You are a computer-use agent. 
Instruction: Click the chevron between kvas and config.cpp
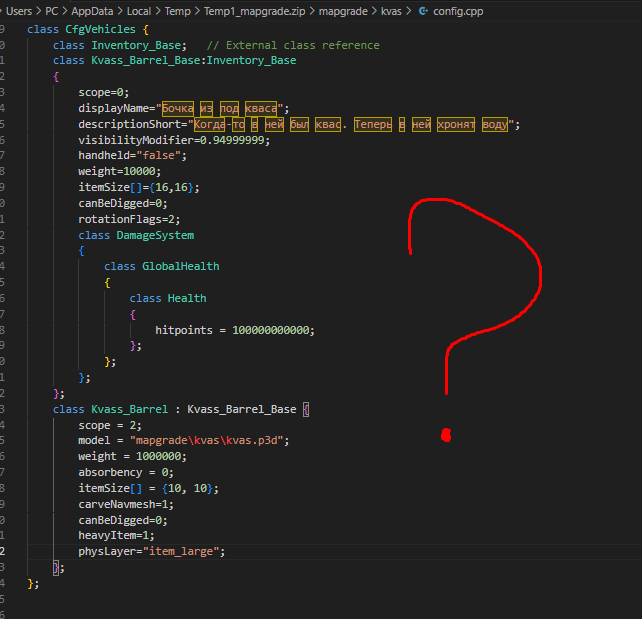click(x=409, y=11)
